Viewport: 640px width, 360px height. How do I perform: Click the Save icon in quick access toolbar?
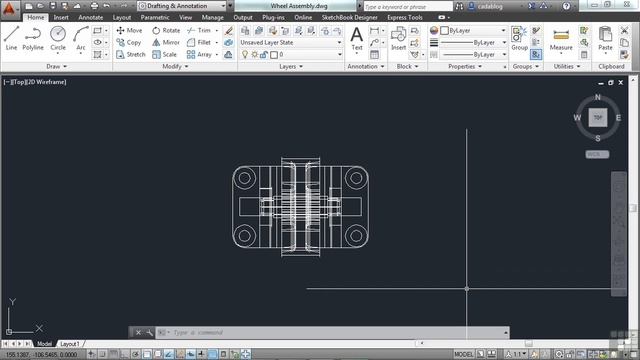coord(53,6)
